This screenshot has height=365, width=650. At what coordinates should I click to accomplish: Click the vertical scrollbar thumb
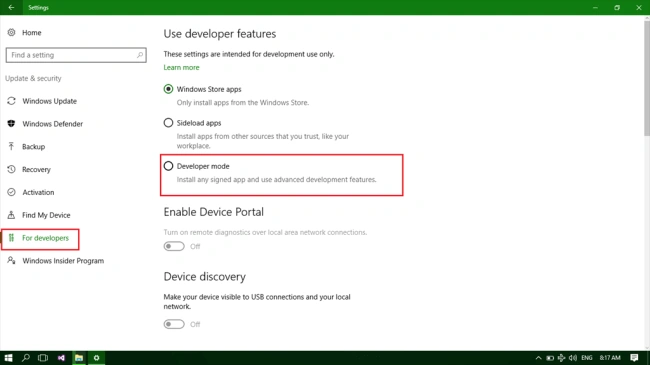pos(647,79)
